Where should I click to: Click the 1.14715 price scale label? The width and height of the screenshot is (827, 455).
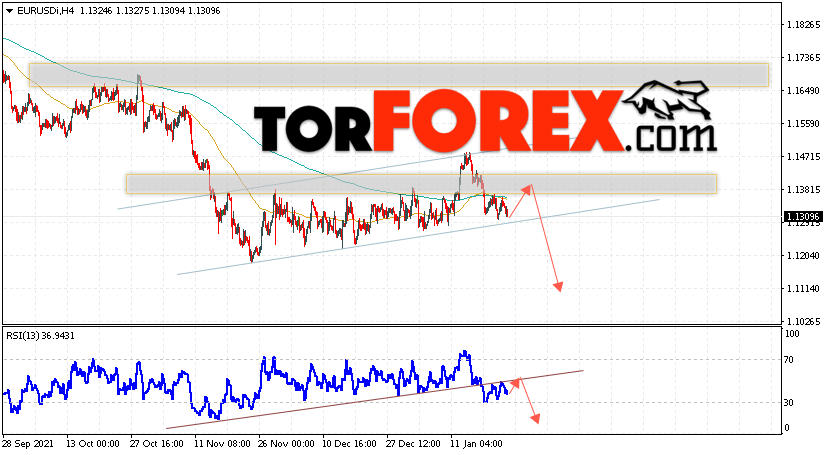pos(803,157)
